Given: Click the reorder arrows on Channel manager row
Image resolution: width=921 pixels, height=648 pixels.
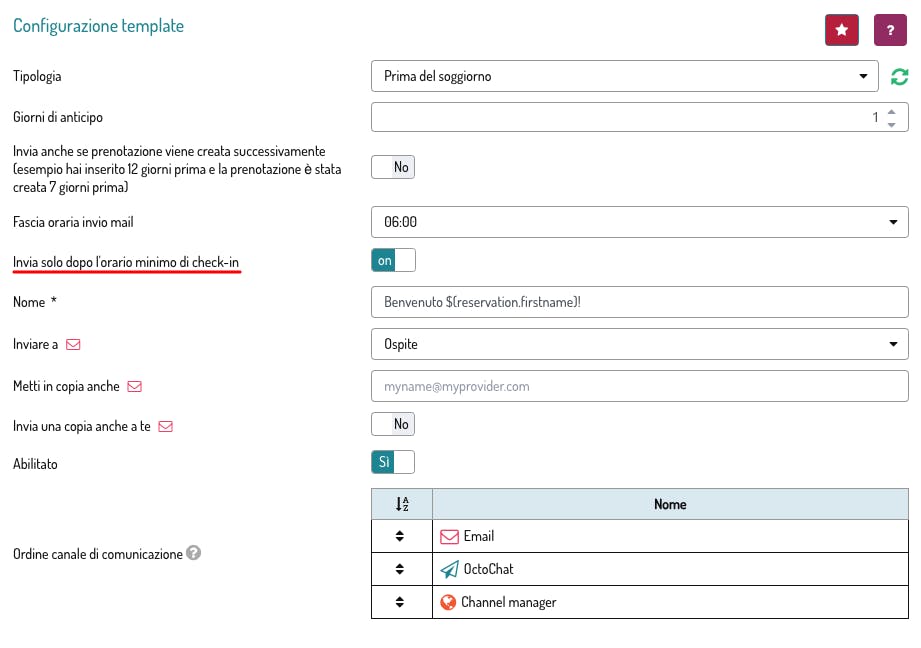Looking at the screenshot, I should [x=401, y=602].
